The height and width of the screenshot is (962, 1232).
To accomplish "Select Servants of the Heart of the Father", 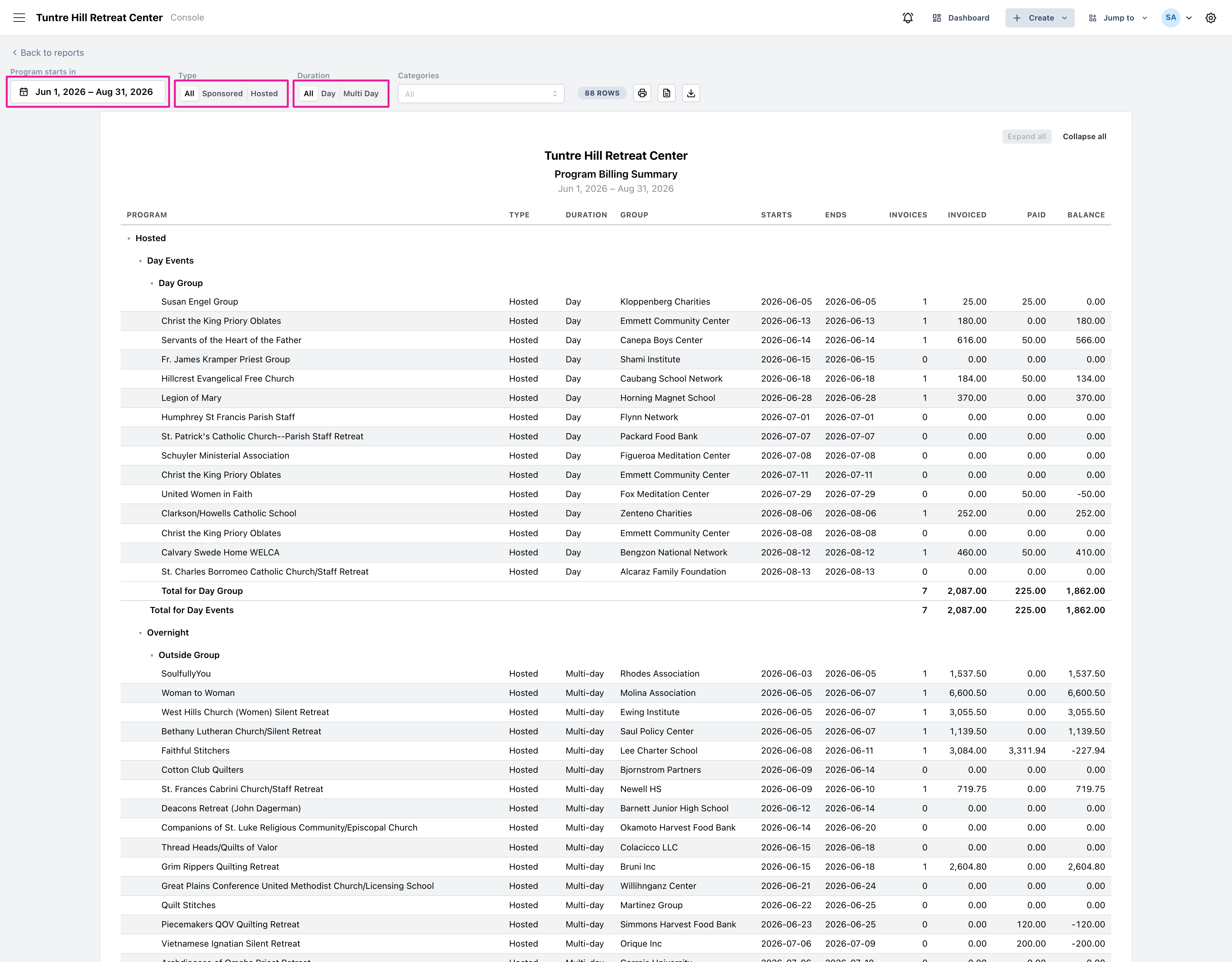I will coord(615,340).
